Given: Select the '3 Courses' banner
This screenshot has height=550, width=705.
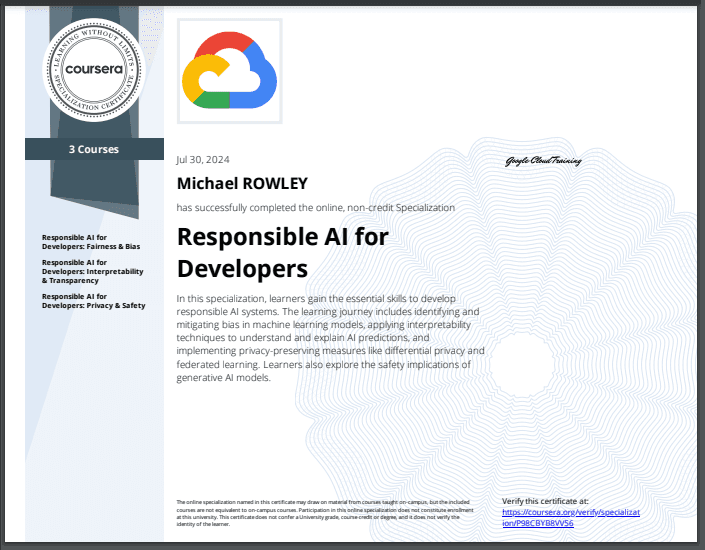Looking at the screenshot, I should (x=94, y=149).
